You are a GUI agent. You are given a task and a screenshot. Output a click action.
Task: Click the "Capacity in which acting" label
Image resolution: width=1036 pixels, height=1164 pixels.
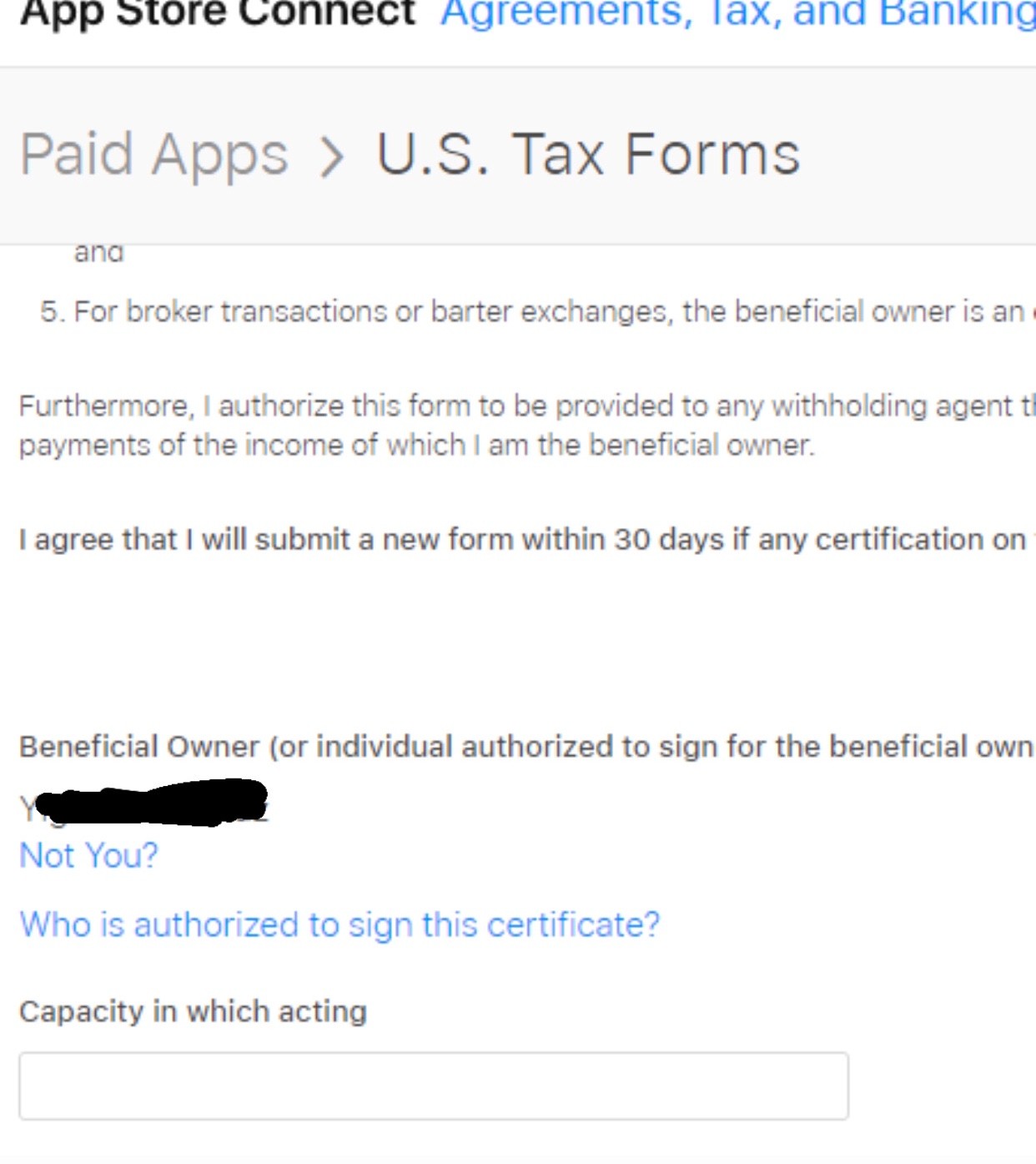tap(193, 1011)
